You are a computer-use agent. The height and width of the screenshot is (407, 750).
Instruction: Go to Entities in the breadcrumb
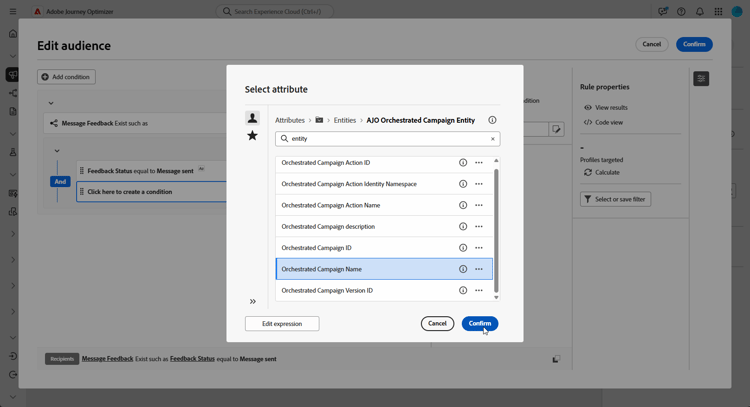(x=345, y=120)
